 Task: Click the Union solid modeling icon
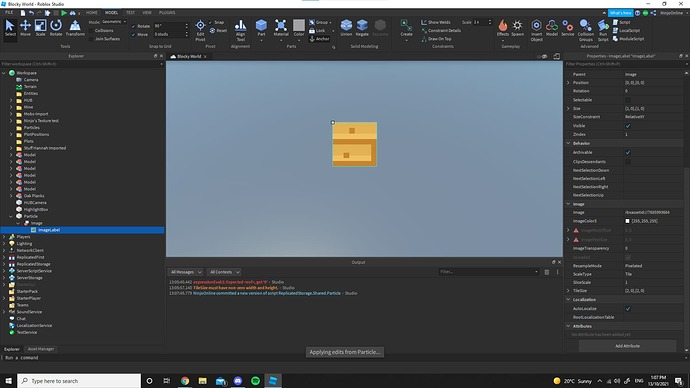click(x=346, y=28)
